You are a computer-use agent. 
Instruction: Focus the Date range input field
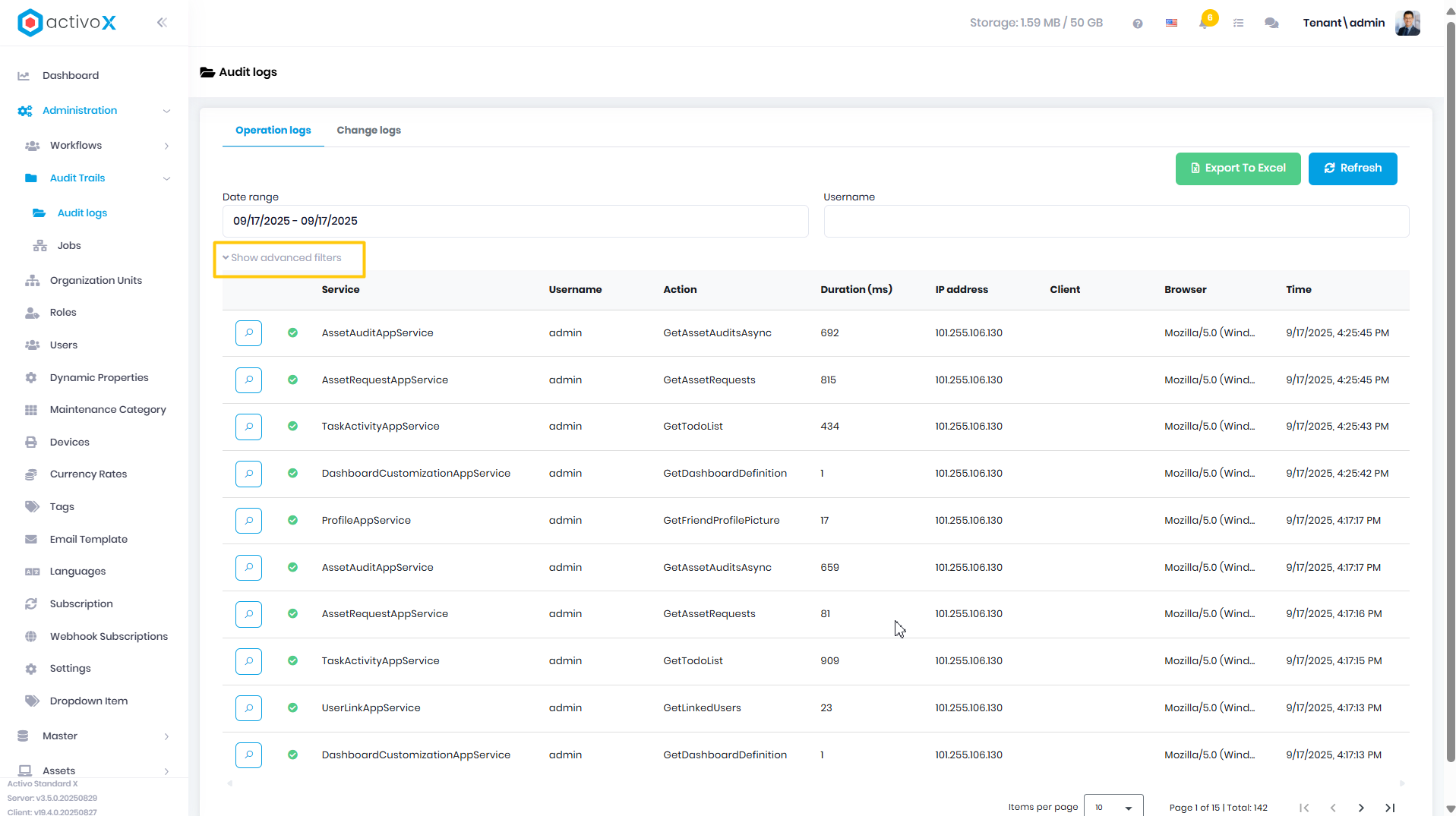(x=515, y=222)
